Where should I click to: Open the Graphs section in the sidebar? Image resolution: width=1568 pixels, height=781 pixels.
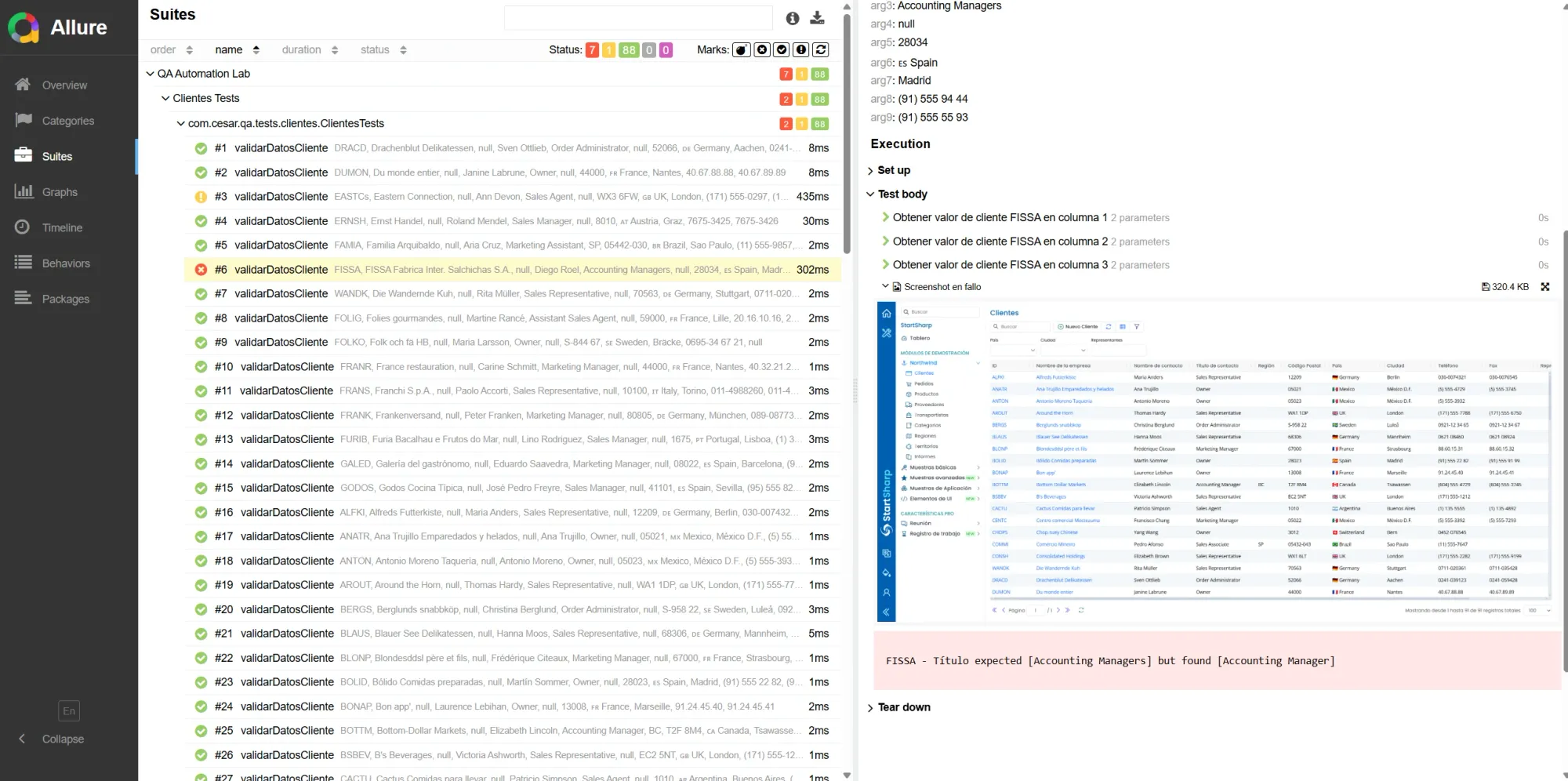[60, 191]
